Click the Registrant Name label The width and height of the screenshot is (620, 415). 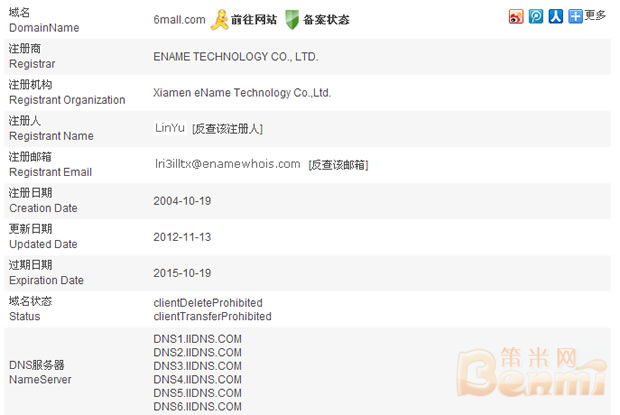coord(51,136)
